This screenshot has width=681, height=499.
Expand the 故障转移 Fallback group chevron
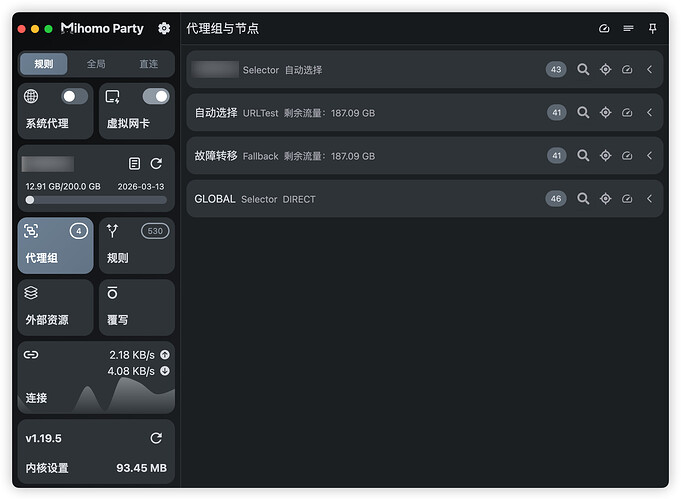pos(649,155)
